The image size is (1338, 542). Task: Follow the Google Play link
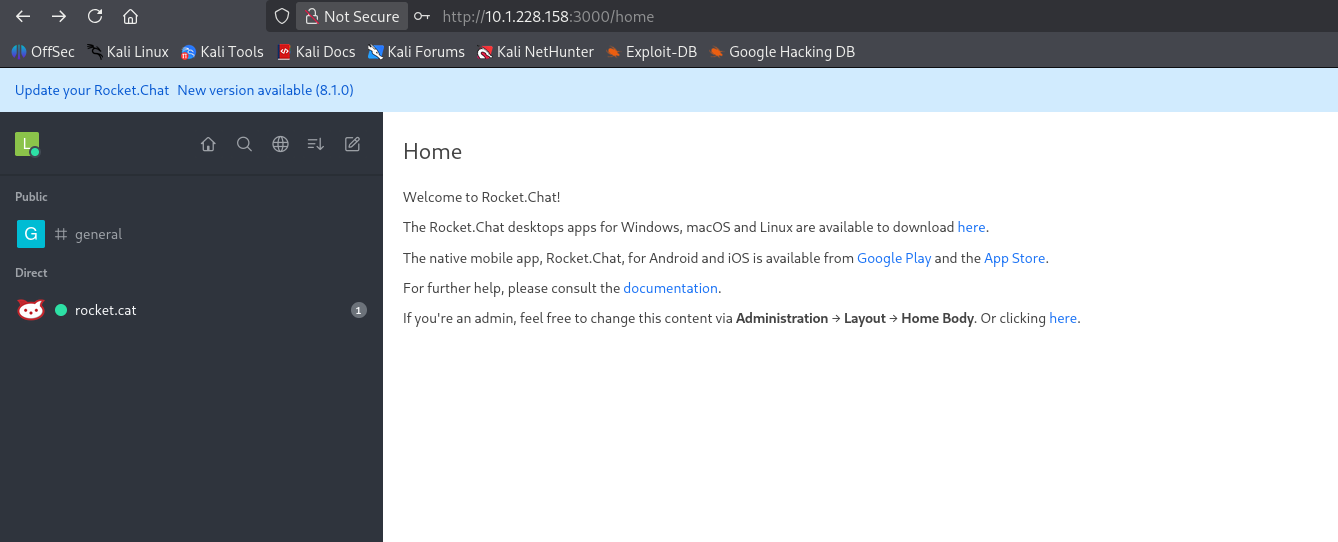click(x=894, y=258)
